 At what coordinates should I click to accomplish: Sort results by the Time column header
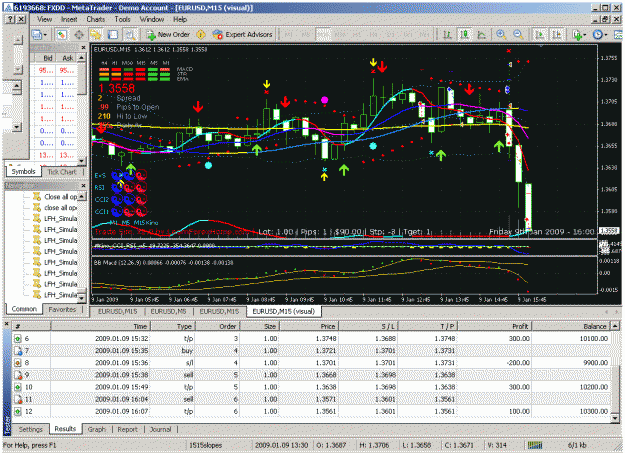(x=100, y=326)
